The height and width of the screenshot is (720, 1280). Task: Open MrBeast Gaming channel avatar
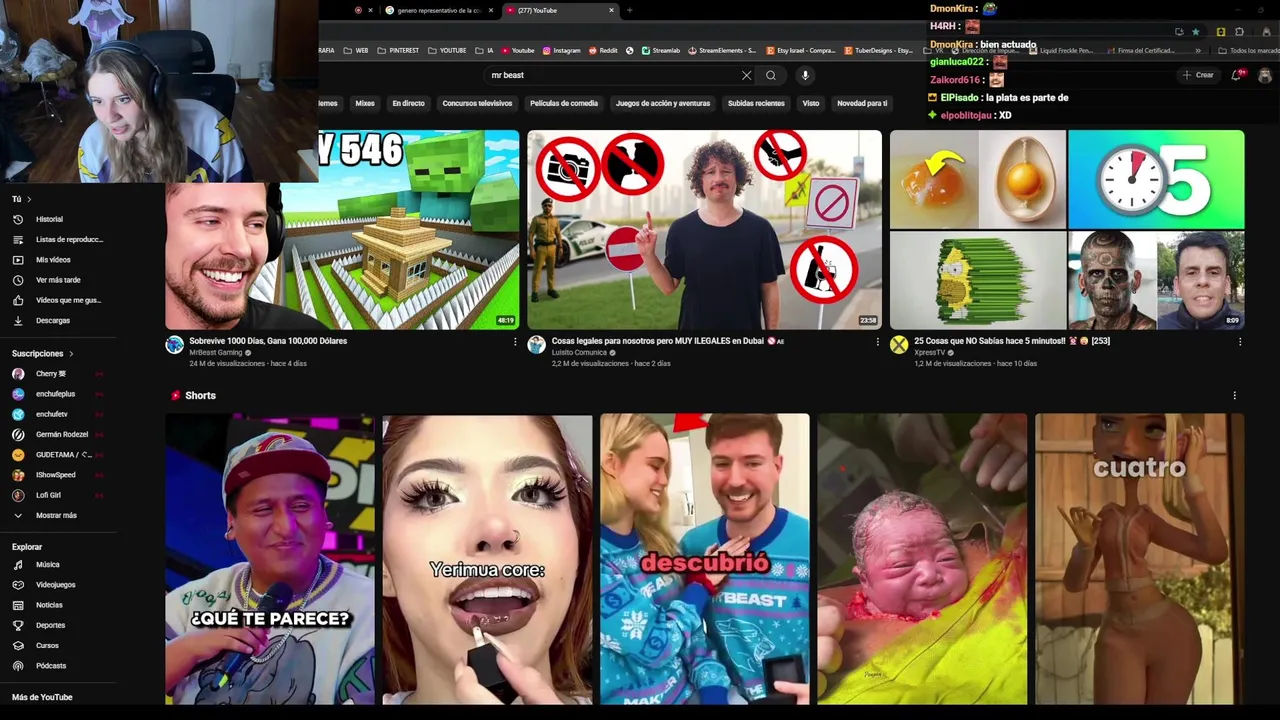click(175, 345)
